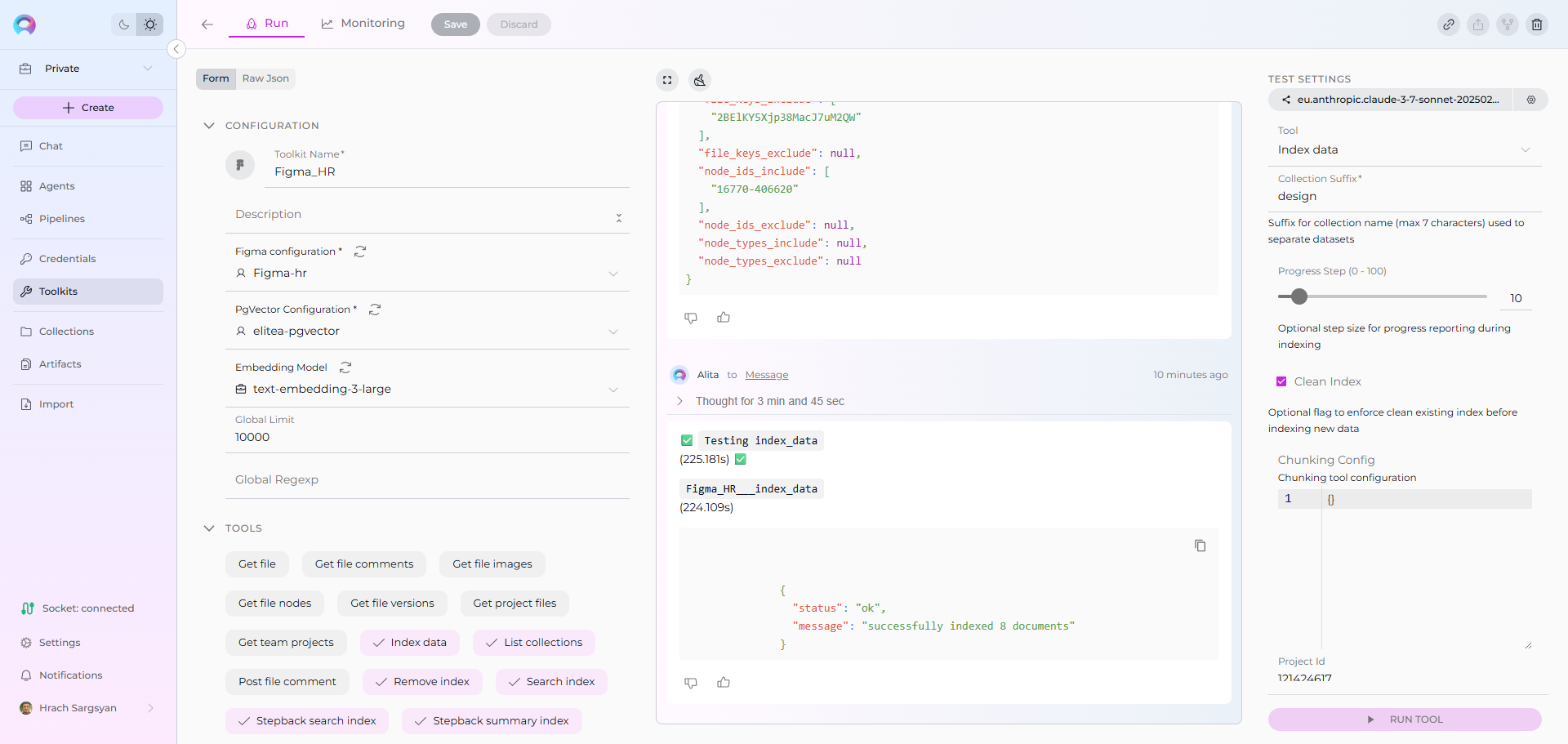Copy link icon in top toolbar
Image resolution: width=1568 pixels, height=744 pixels.
1449,25
